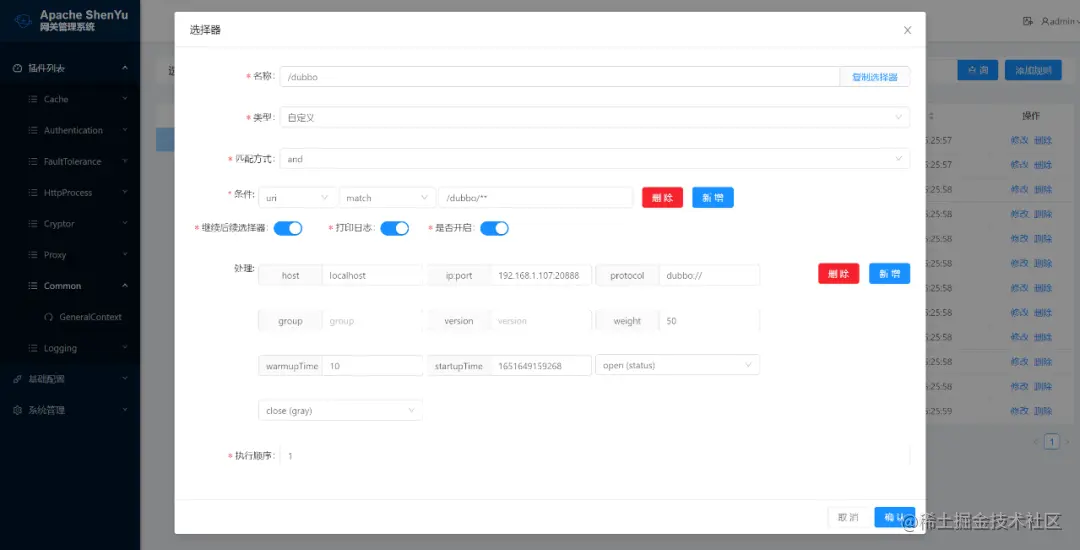Image resolution: width=1080 pixels, height=550 pixels.
Task: Click pagination page 1 button
Action: 1051,441
